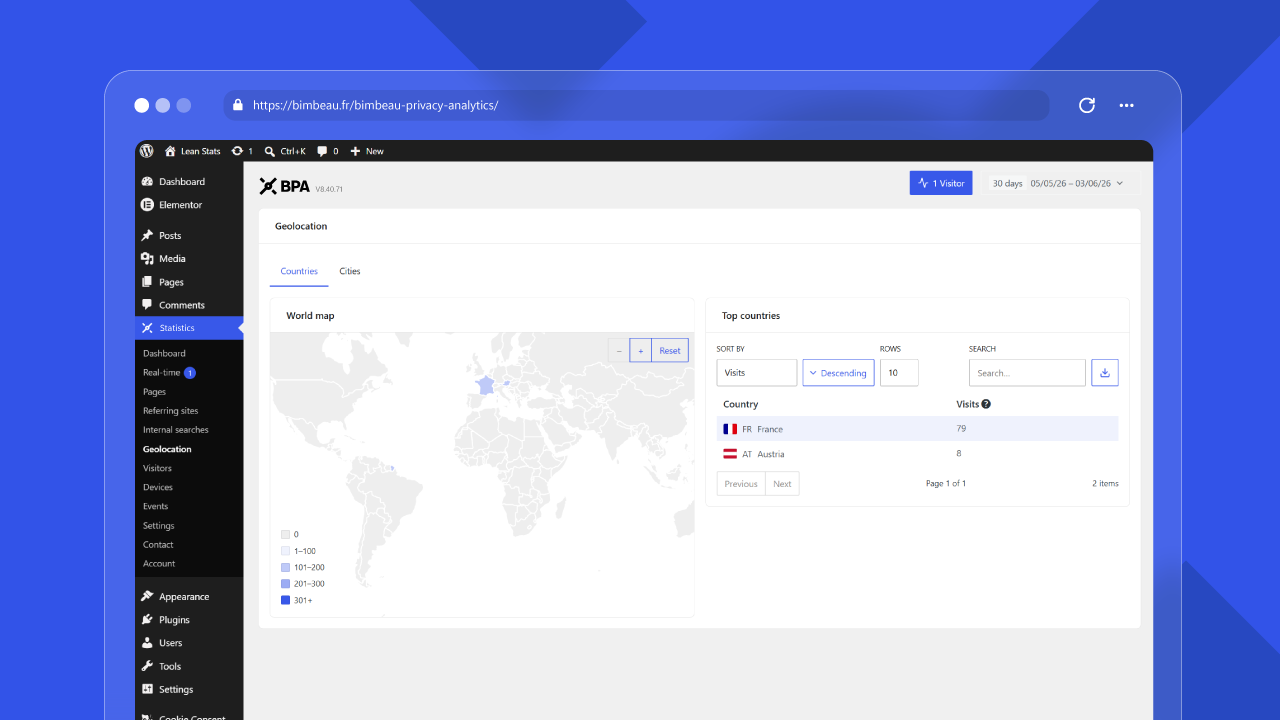
Task: Click the address bar padlock icon
Action: (238, 105)
